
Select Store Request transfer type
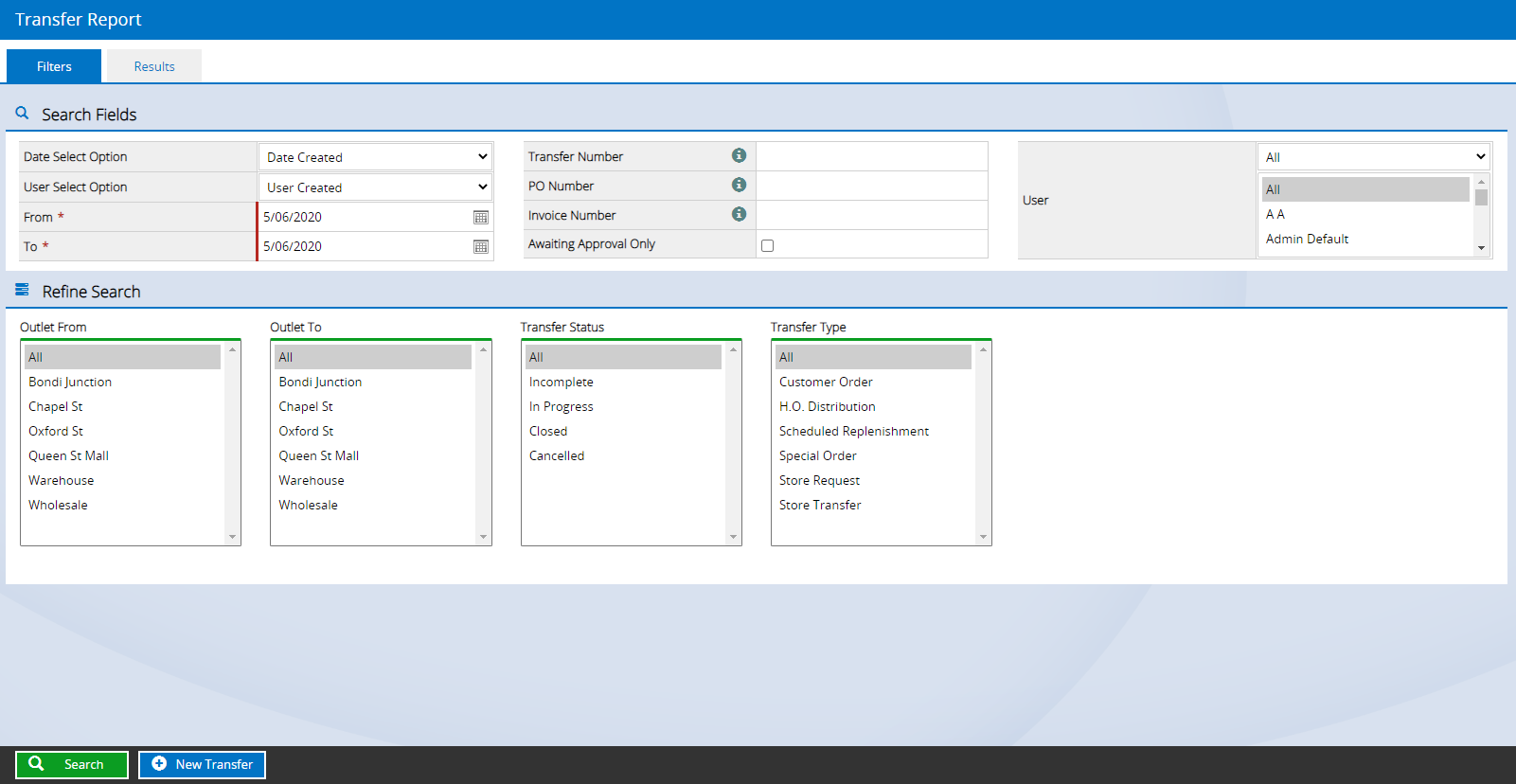click(x=873, y=480)
